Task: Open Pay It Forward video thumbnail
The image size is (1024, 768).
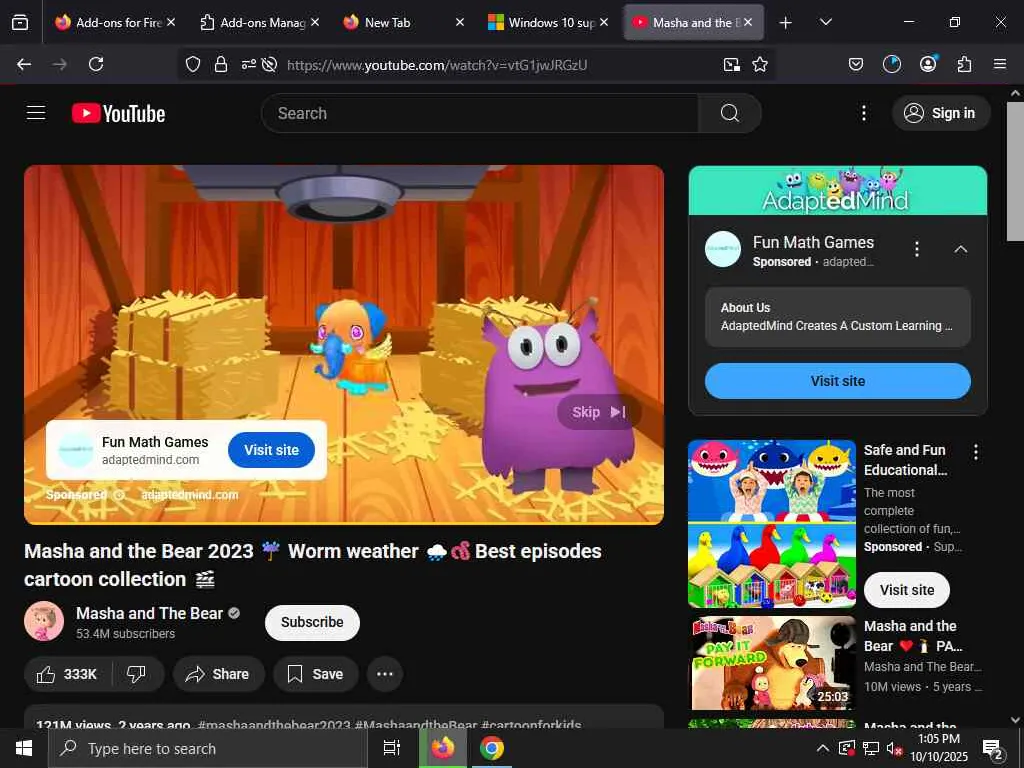Action: (772, 663)
